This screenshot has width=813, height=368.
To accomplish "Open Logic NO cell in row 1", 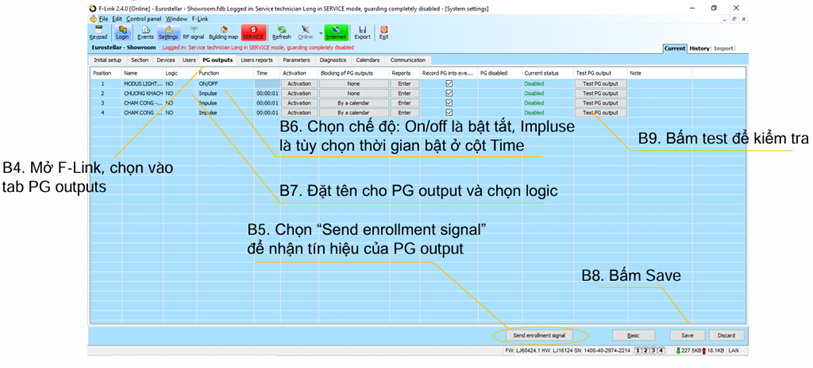I will coord(179,83).
